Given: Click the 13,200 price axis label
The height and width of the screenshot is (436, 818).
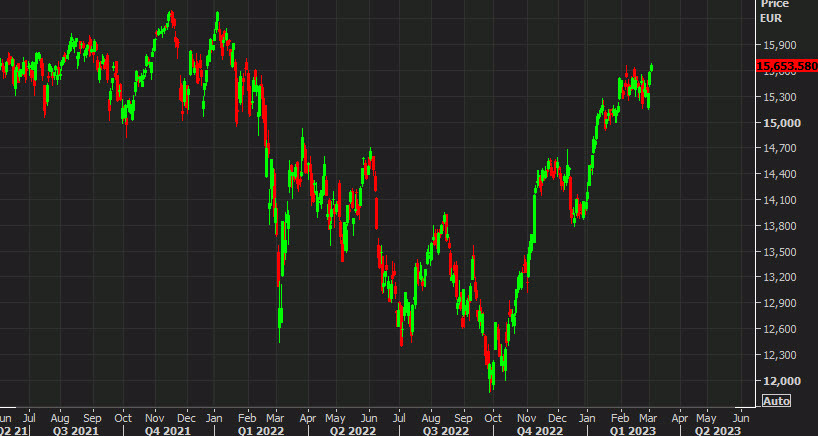Looking at the screenshot, I should coord(779,277).
